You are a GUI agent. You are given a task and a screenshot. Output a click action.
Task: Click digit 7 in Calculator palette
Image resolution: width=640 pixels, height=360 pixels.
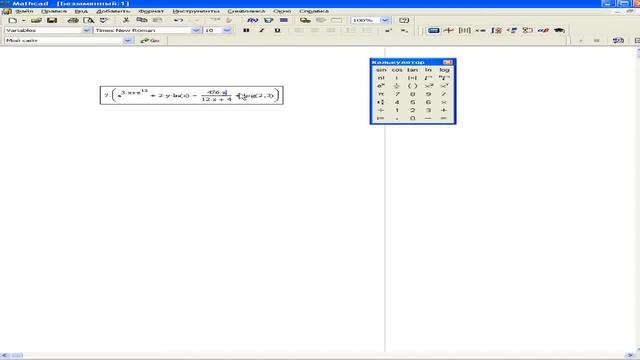(397, 94)
